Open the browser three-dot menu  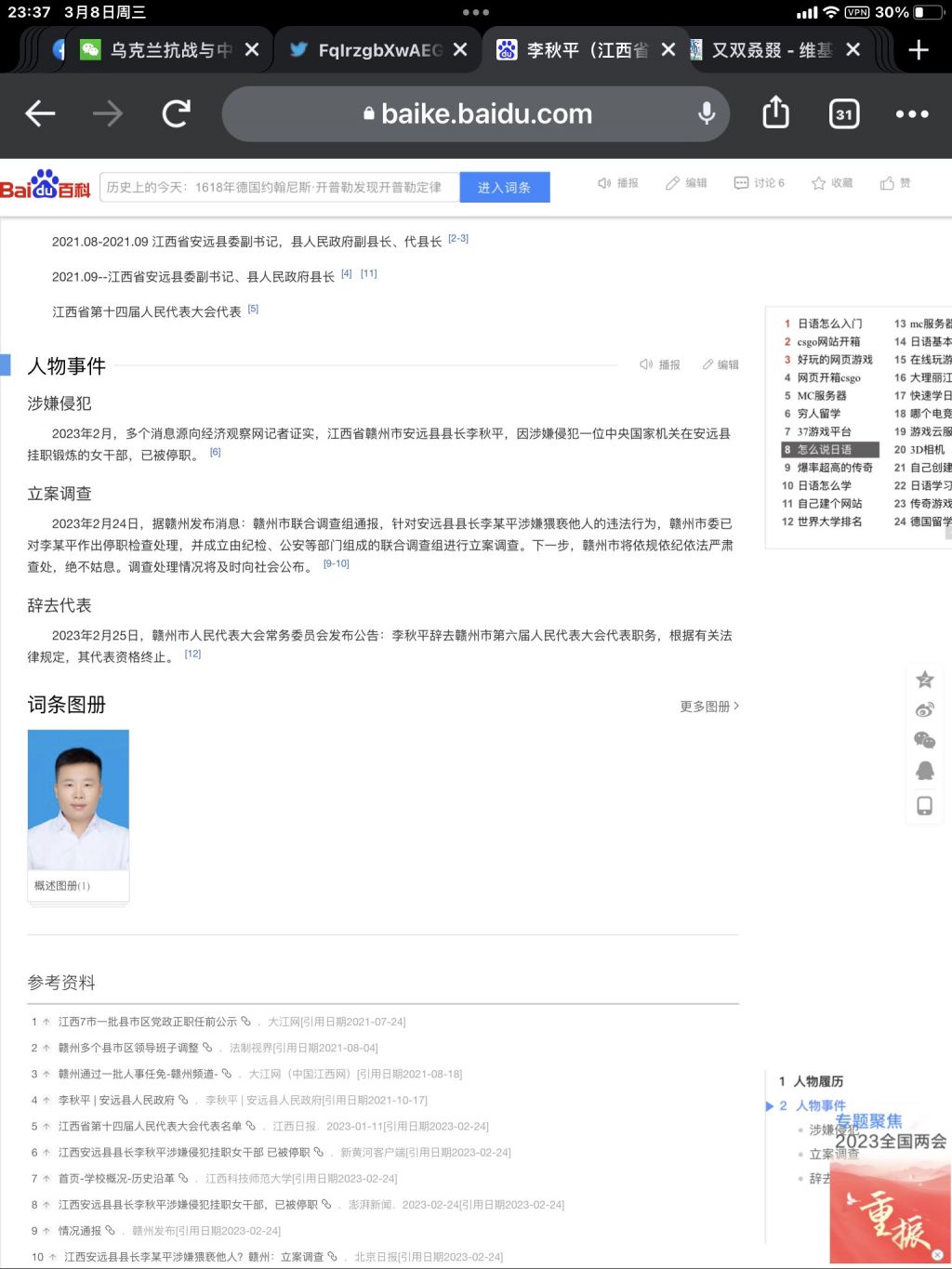(x=911, y=114)
